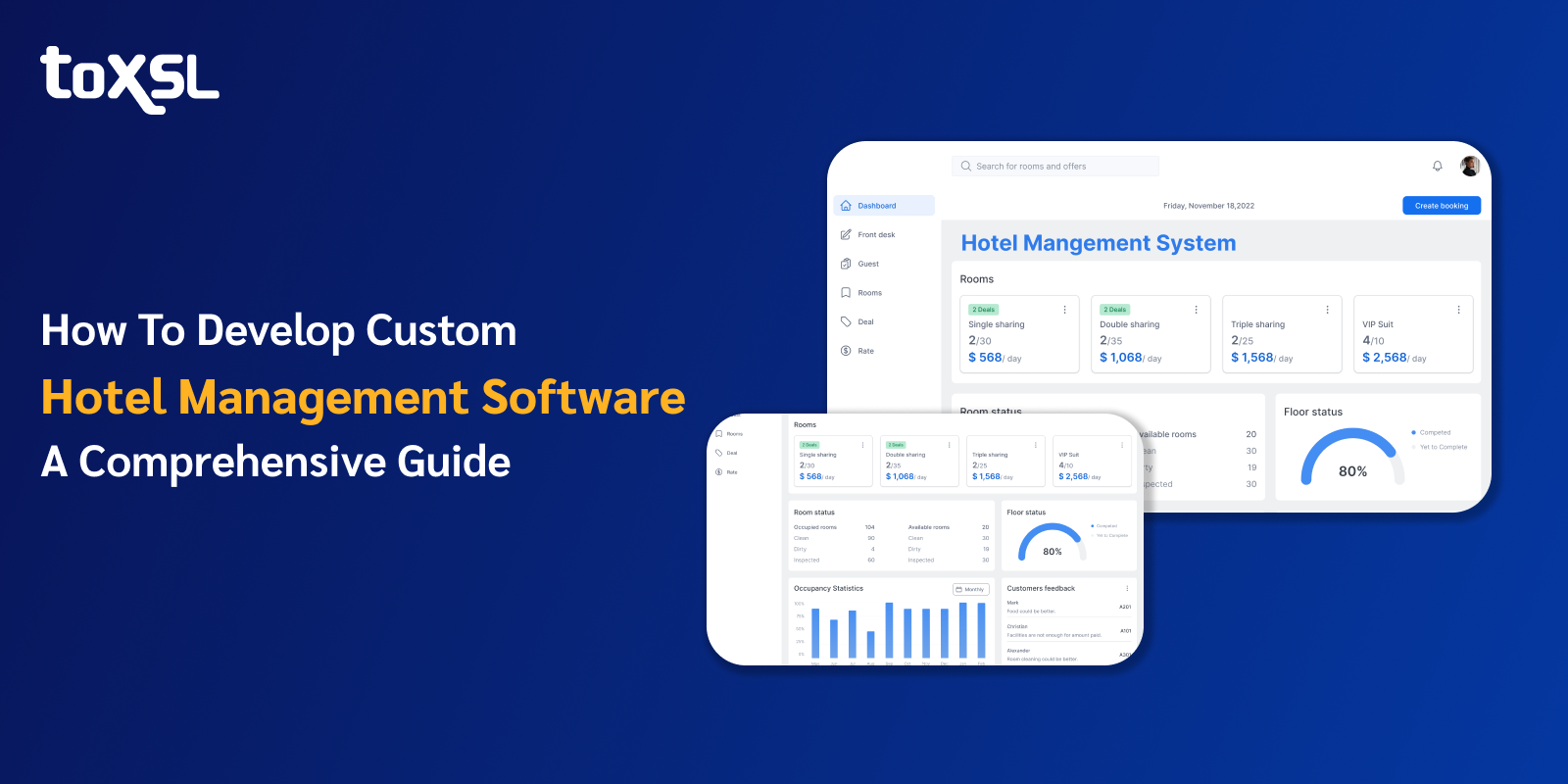Open Double sharing card options menu, large dashboard
This screenshot has width=1568, height=784.
point(1196,310)
